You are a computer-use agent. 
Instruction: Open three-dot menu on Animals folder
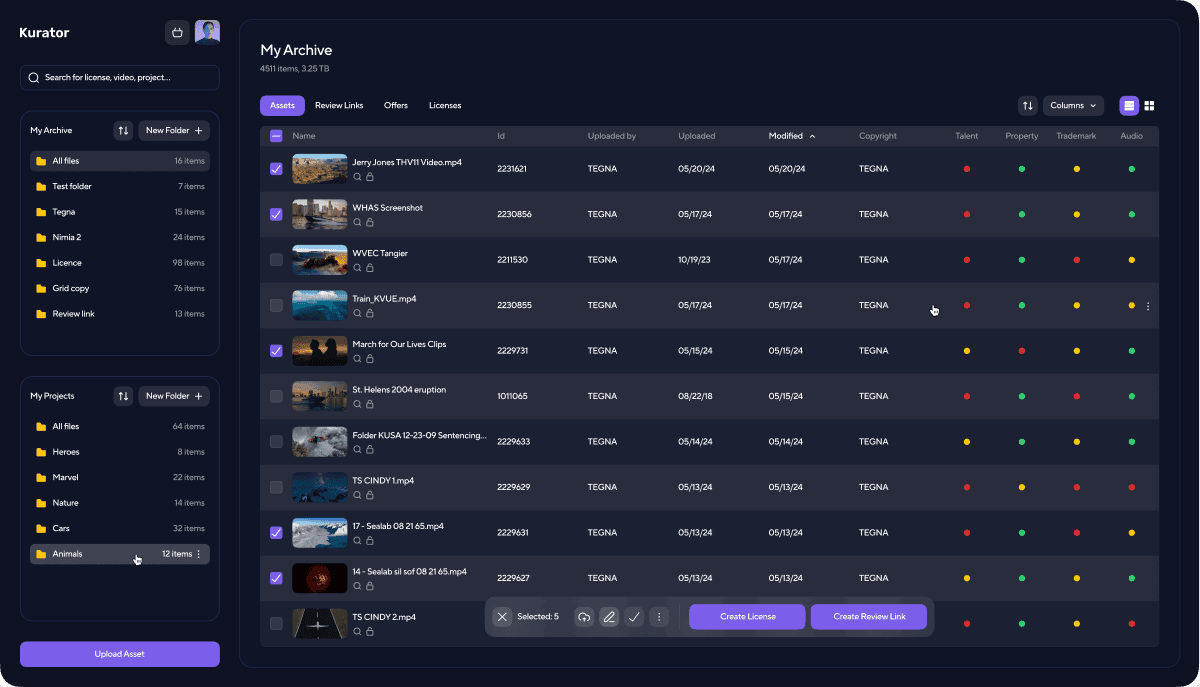[x=198, y=554]
